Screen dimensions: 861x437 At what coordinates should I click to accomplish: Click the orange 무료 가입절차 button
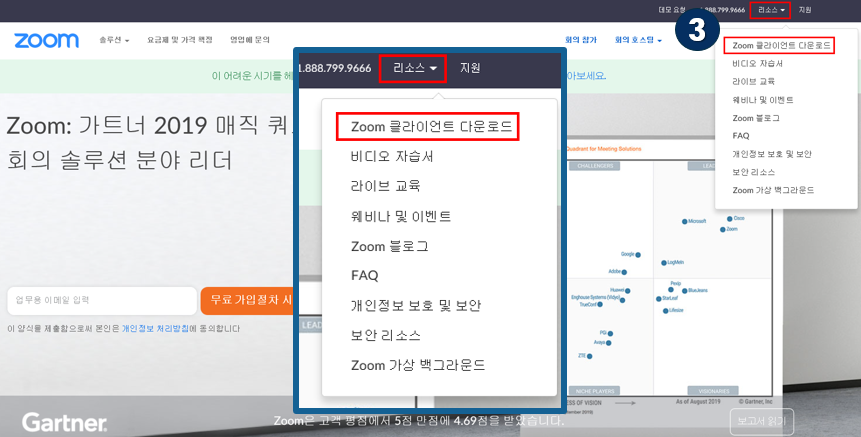pos(247,300)
